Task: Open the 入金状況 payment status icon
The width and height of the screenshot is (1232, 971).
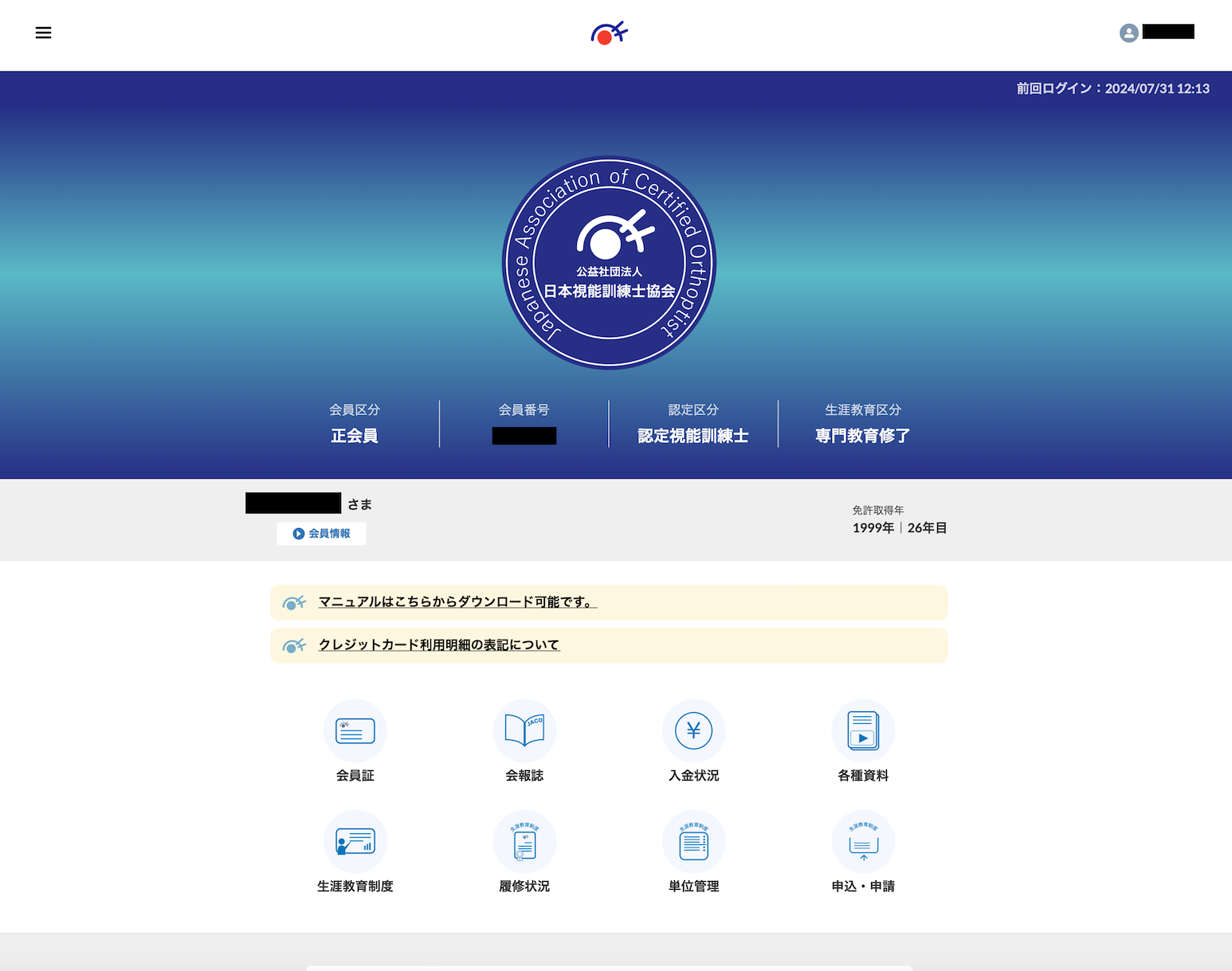Action: (x=694, y=730)
